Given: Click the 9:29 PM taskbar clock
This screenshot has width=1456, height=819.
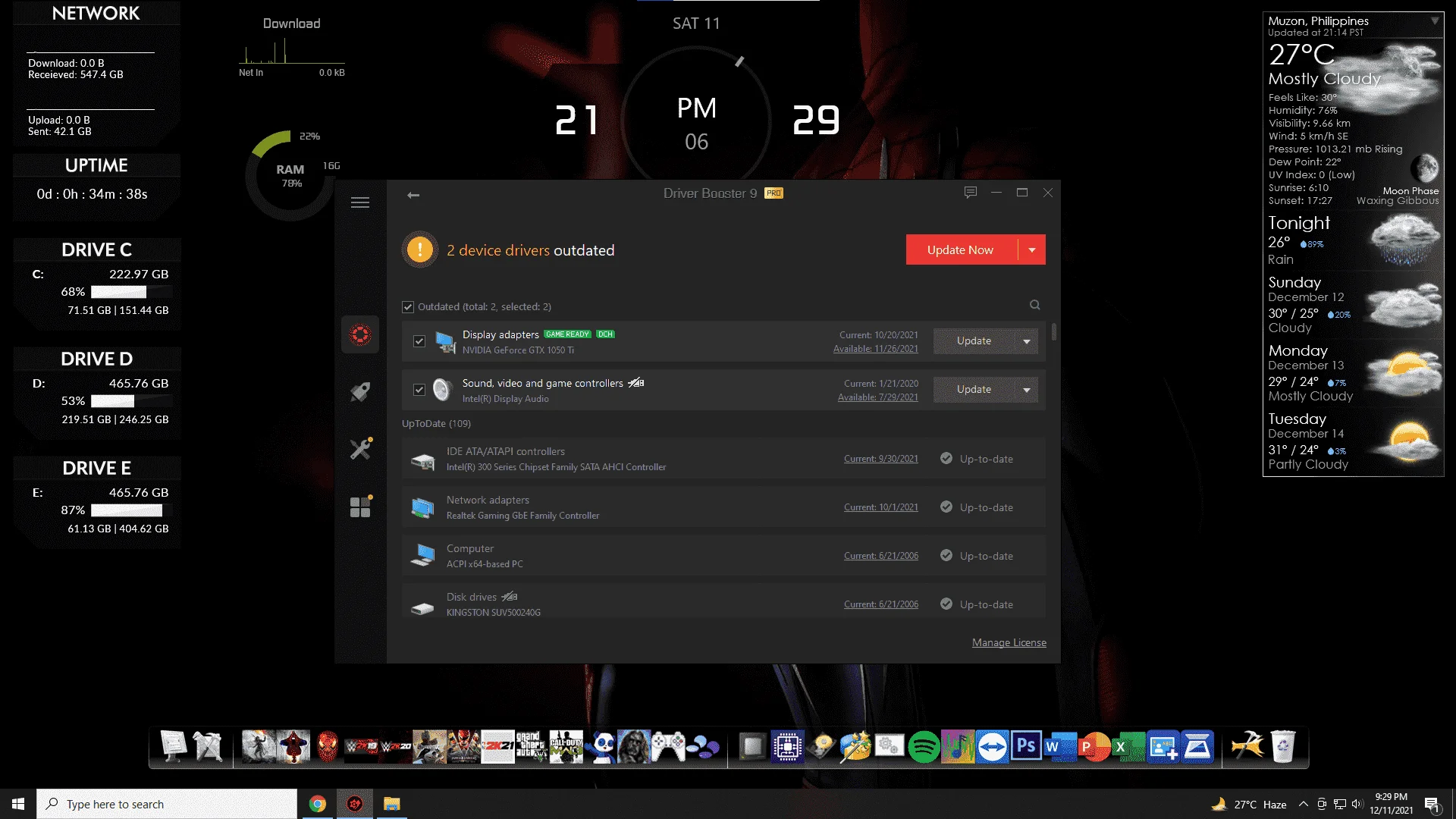Looking at the screenshot, I should 1391,804.
